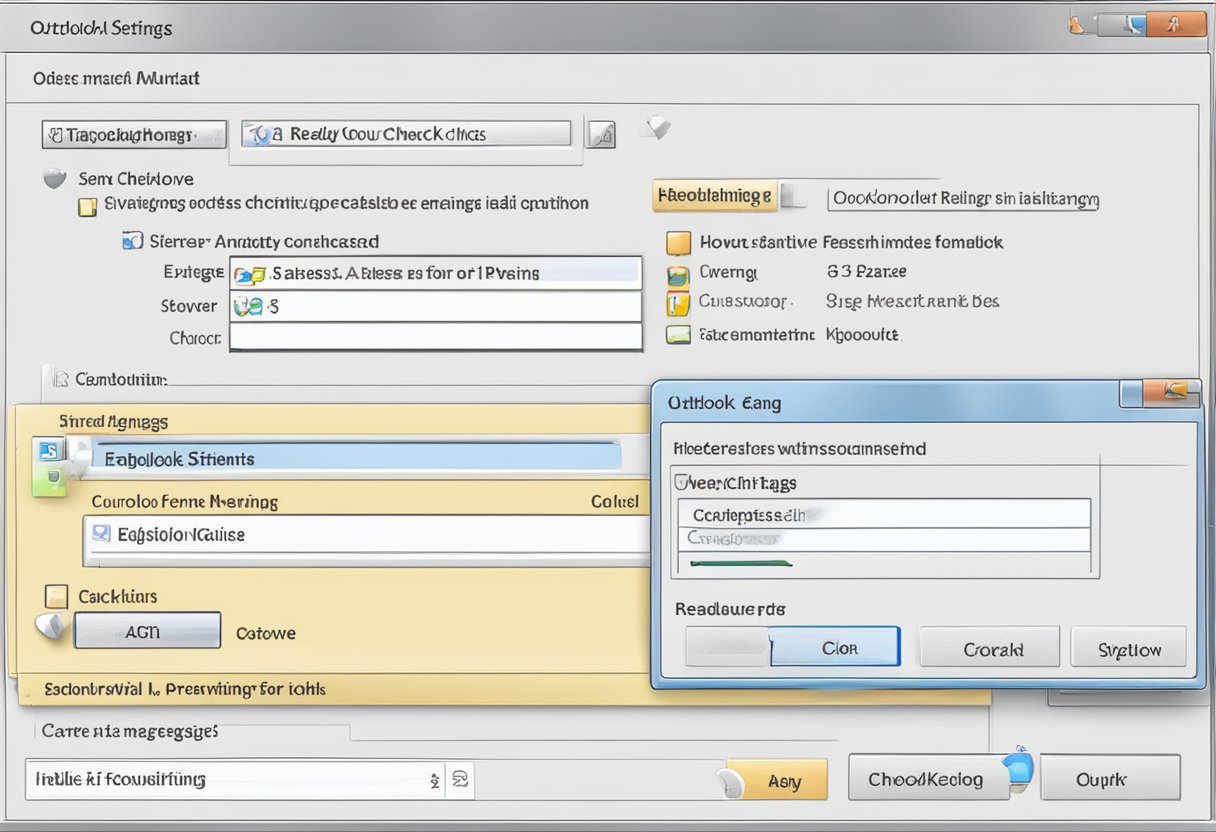Click the AGN button
The width and height of the screenshot is (1216, 832).
pos(146,630)
